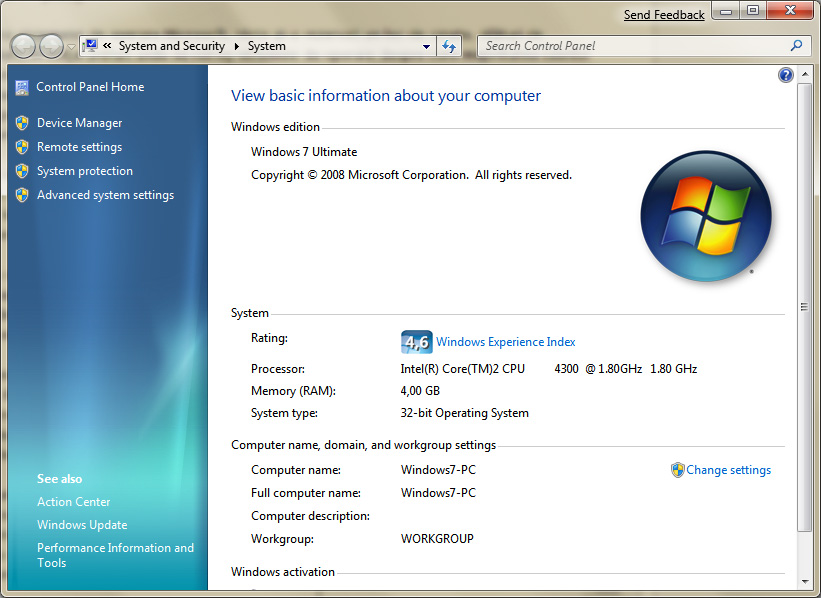Click the vertical scrollbar thumb

click(x=804, y=307)
